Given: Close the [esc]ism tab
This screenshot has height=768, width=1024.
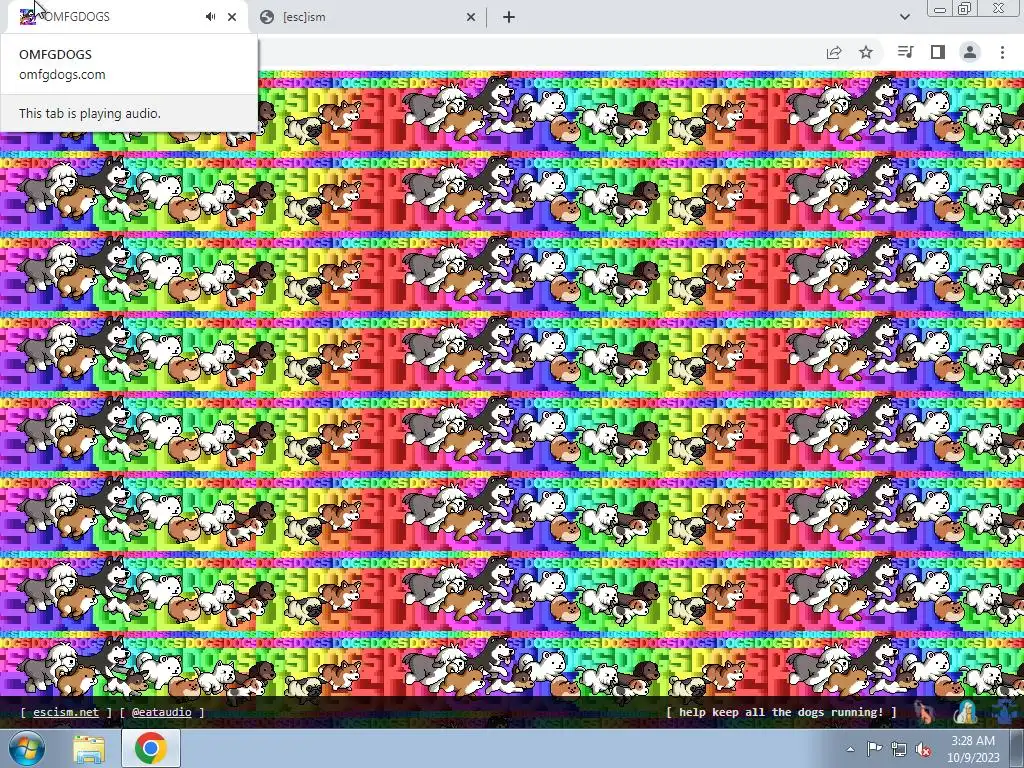Looking at the screenshot, I should pos(471,17).
